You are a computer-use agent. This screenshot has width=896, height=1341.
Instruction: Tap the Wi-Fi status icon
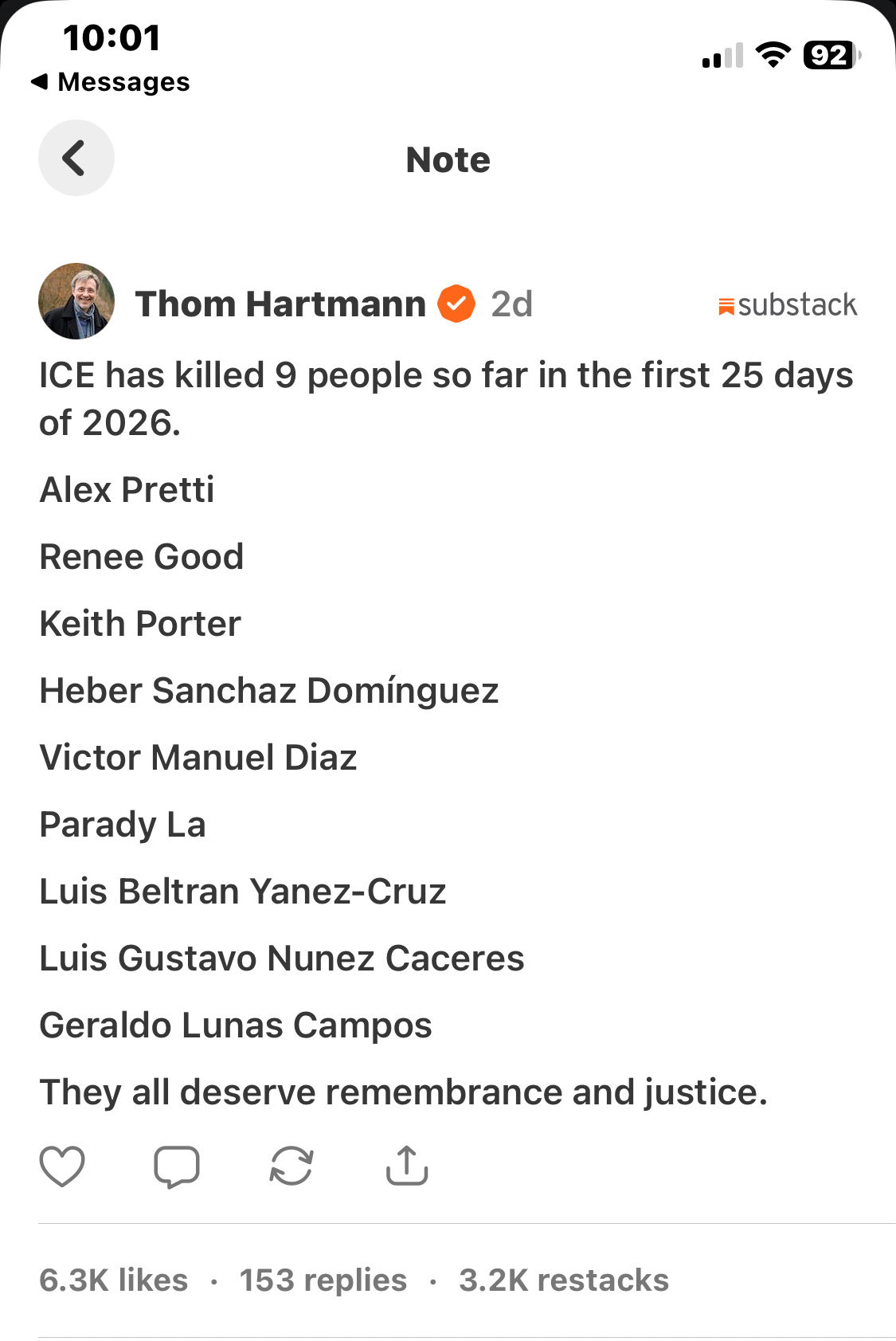pos(773,55)
